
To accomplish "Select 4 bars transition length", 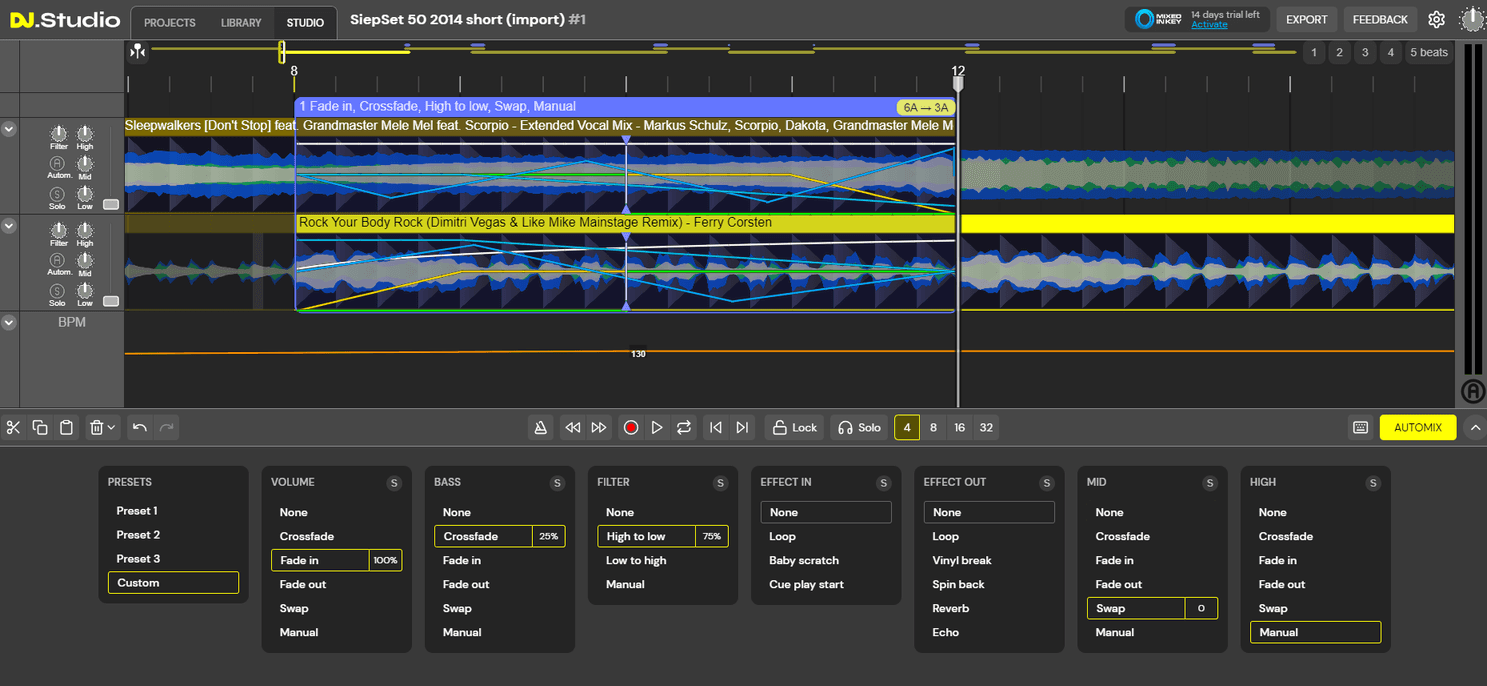I will 907,428.
